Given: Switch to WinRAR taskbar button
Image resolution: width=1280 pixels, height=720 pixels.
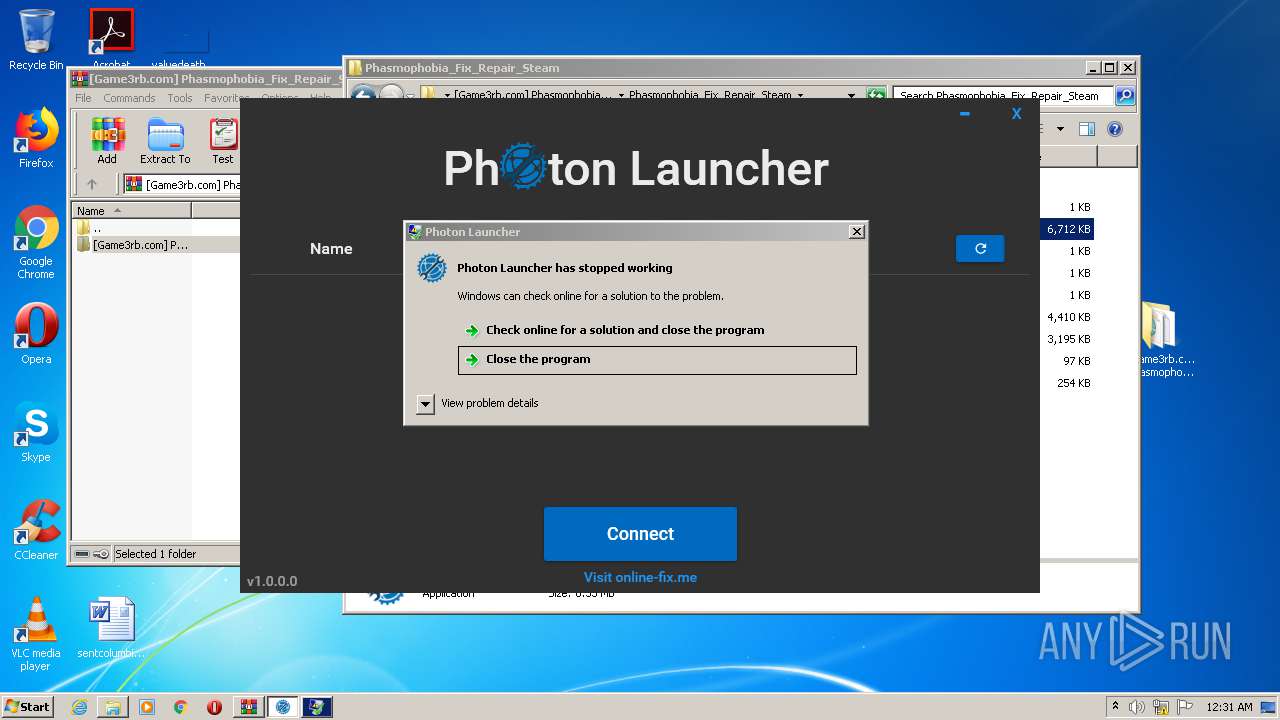Looking at the screenshot, I should coord(248,707).
